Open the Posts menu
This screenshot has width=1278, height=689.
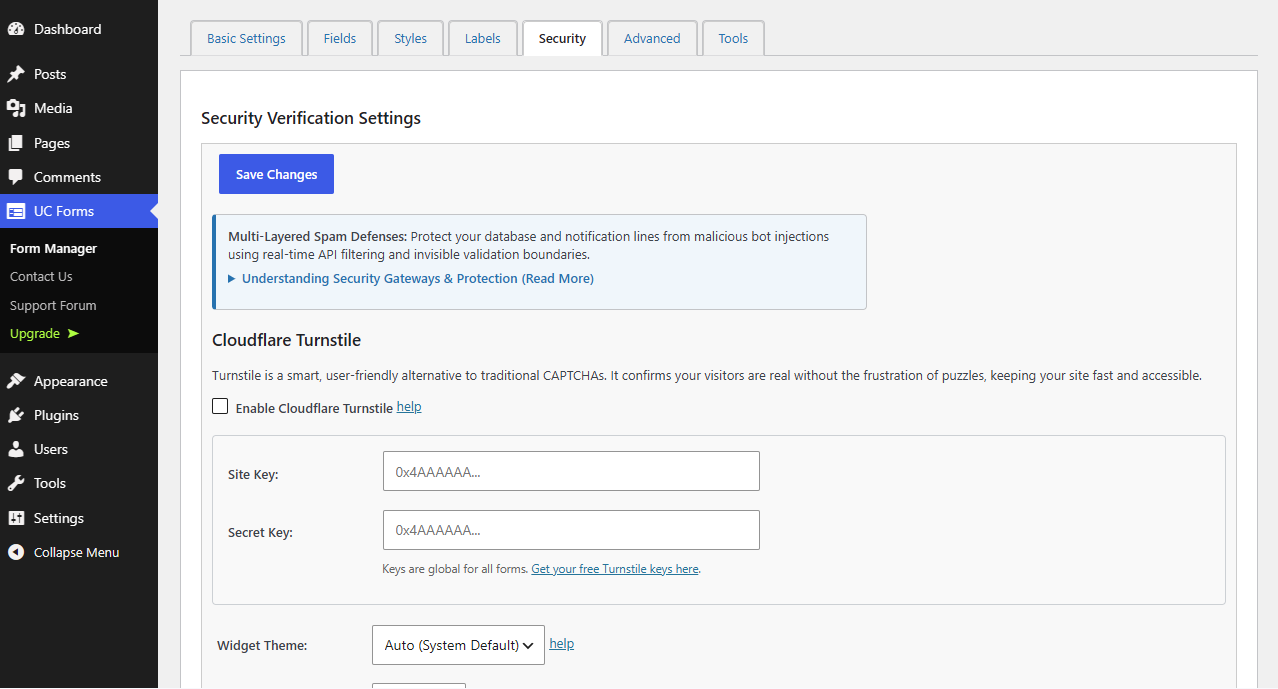(79, 74)
